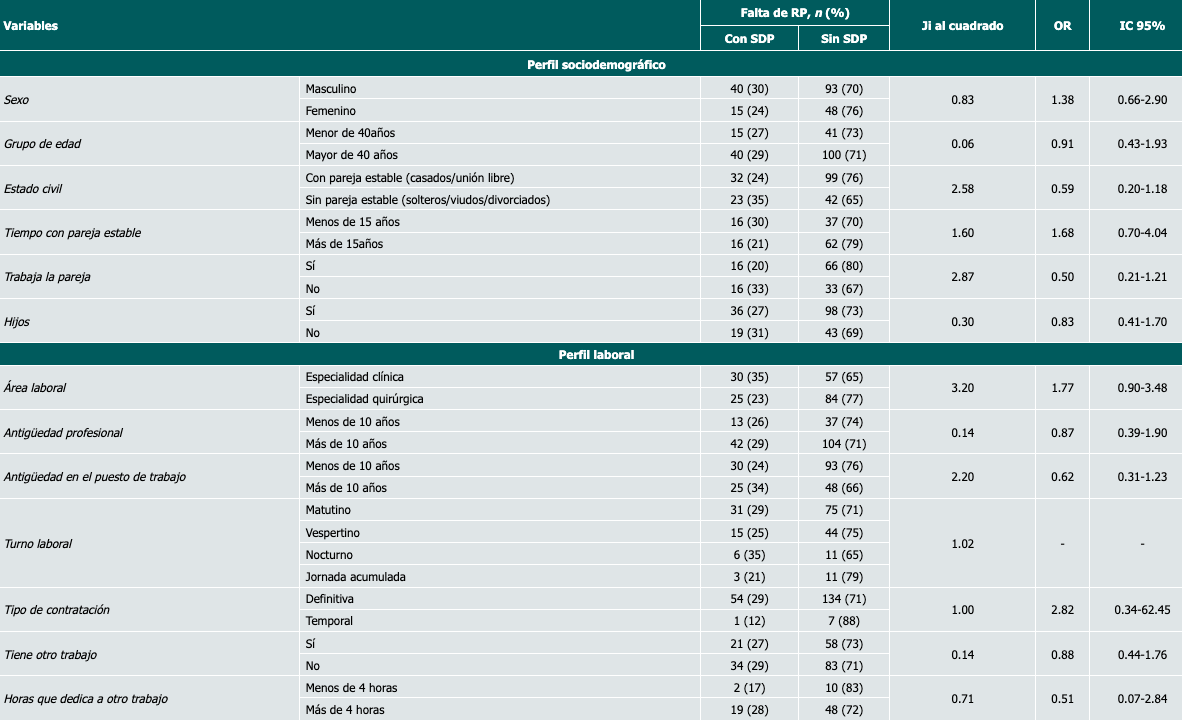Select the Sexo variable label
The width and height of the screenshot is (1182, 720).
17,100
